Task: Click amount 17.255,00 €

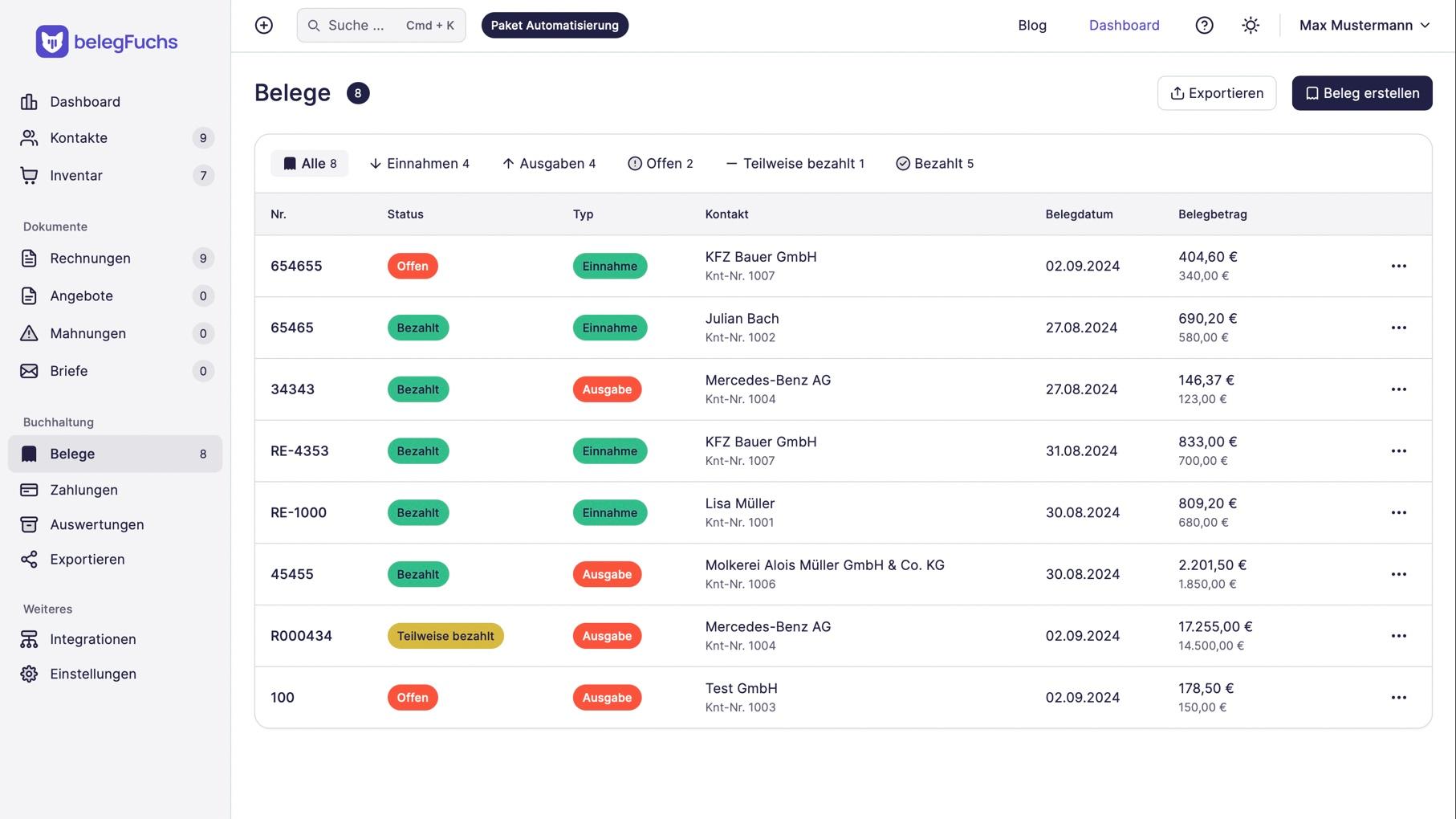Action: pos(1215,627)
